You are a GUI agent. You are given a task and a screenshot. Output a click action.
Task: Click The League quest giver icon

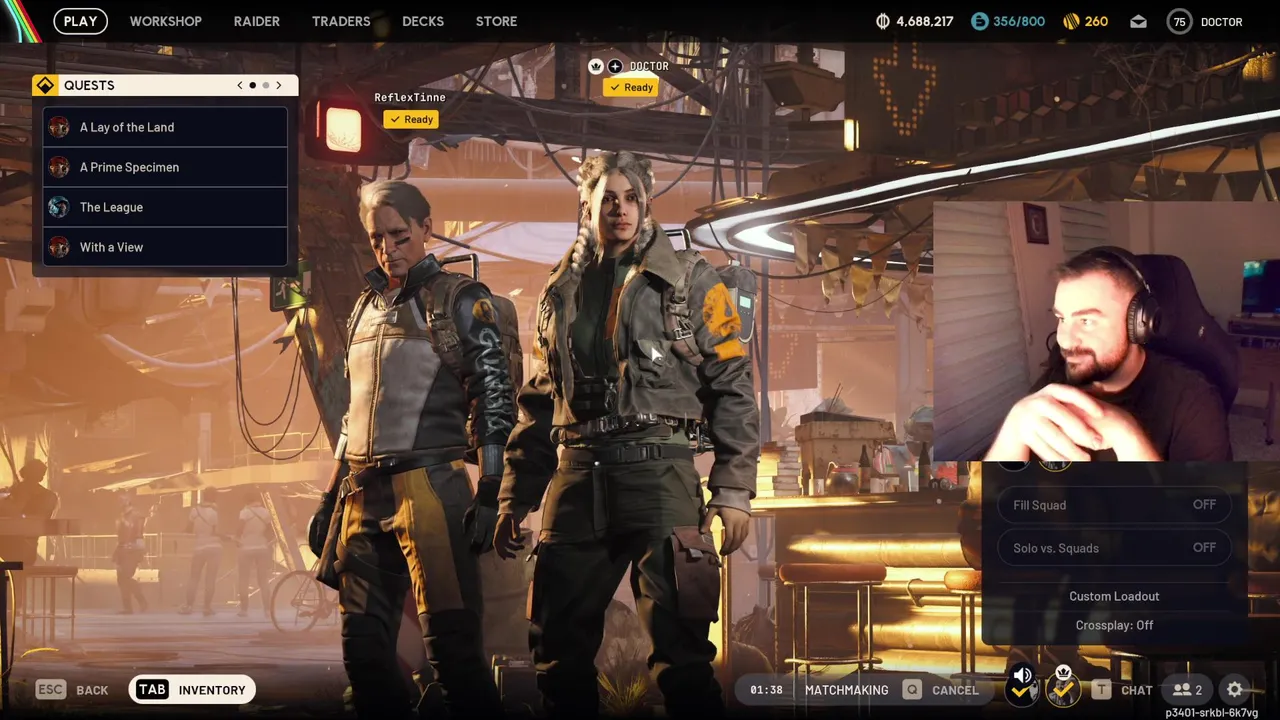coord(59,207)
